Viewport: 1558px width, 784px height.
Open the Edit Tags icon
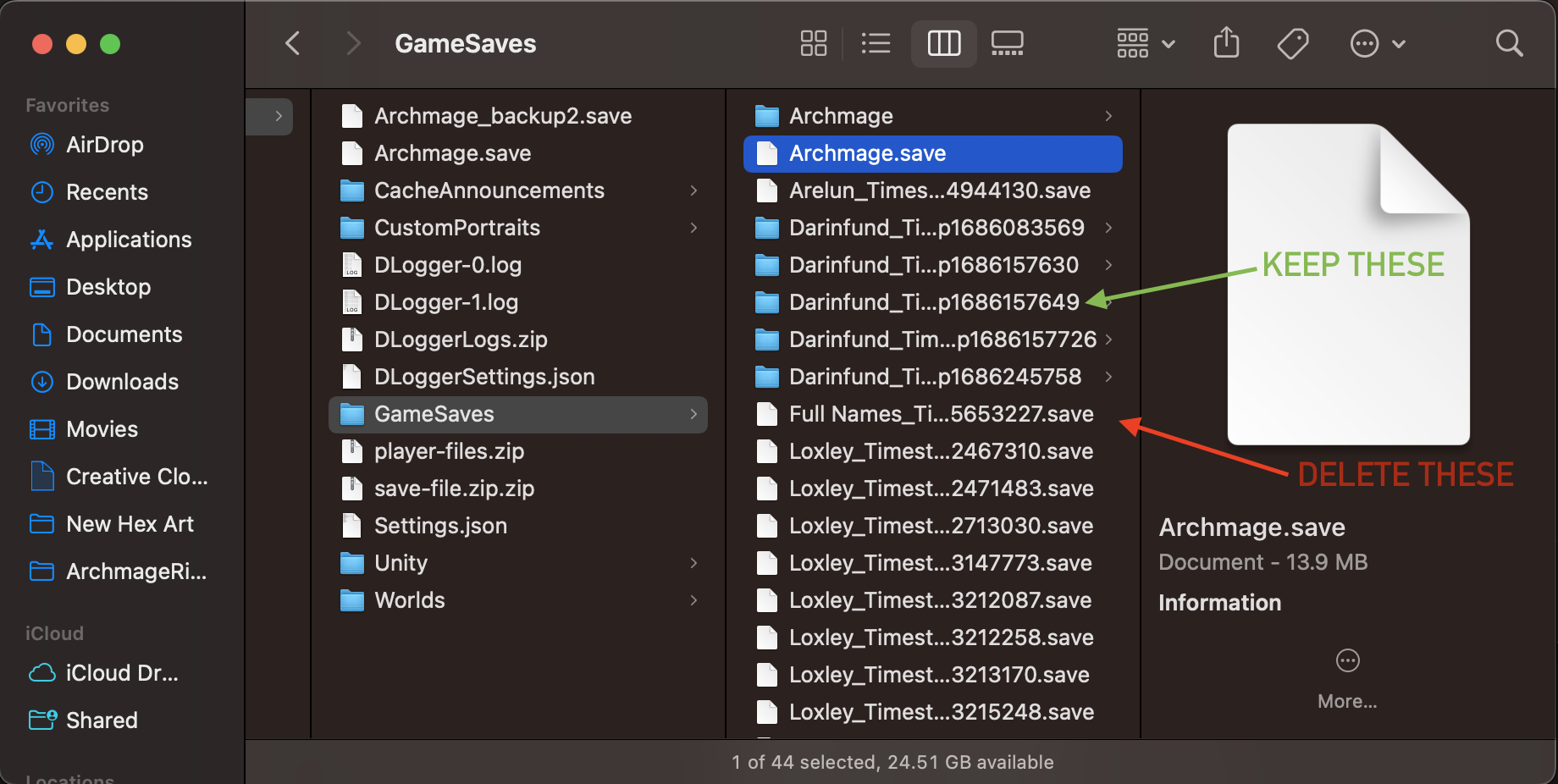click(x=1292, y=43)
